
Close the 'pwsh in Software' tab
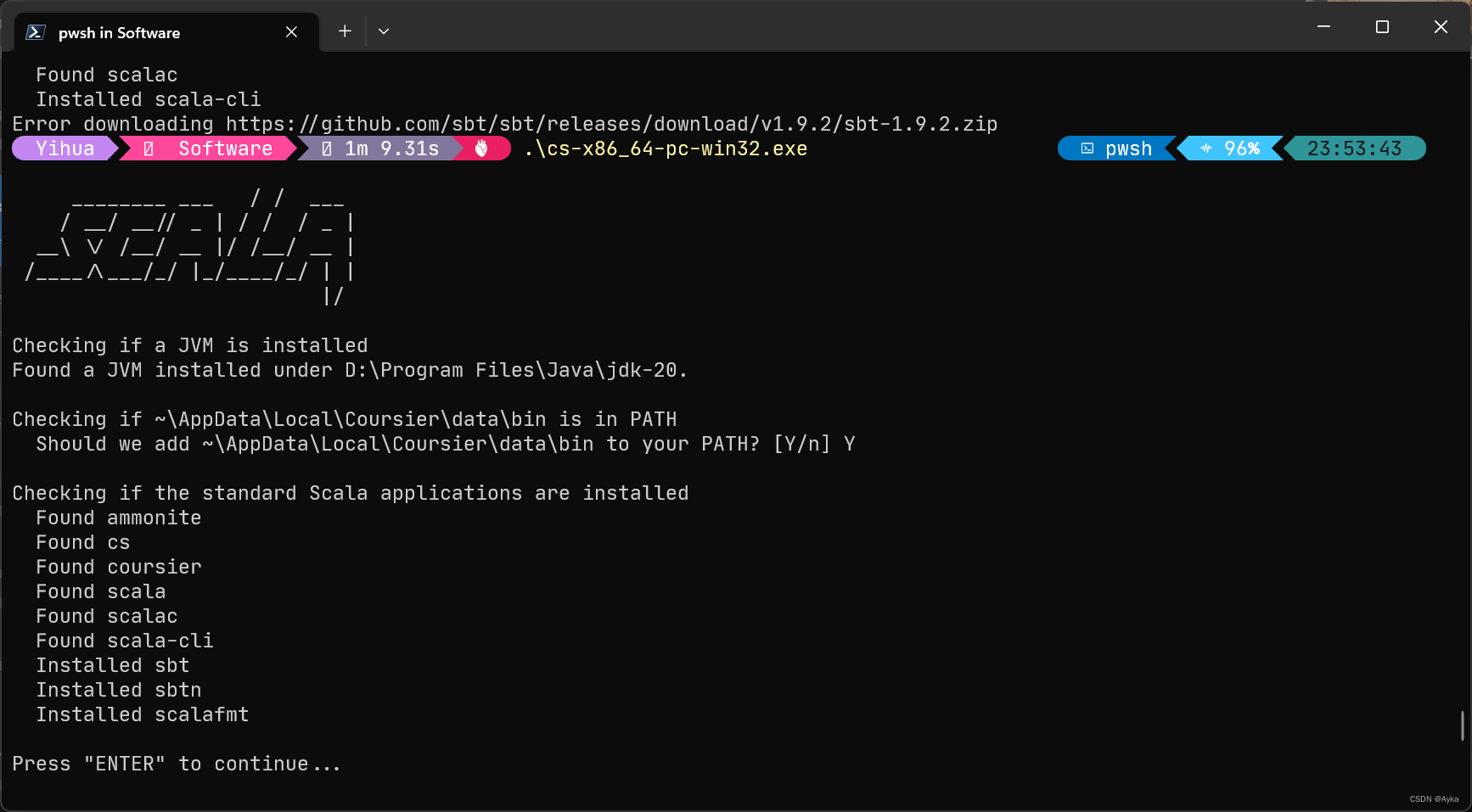click(x=291, y=31)
